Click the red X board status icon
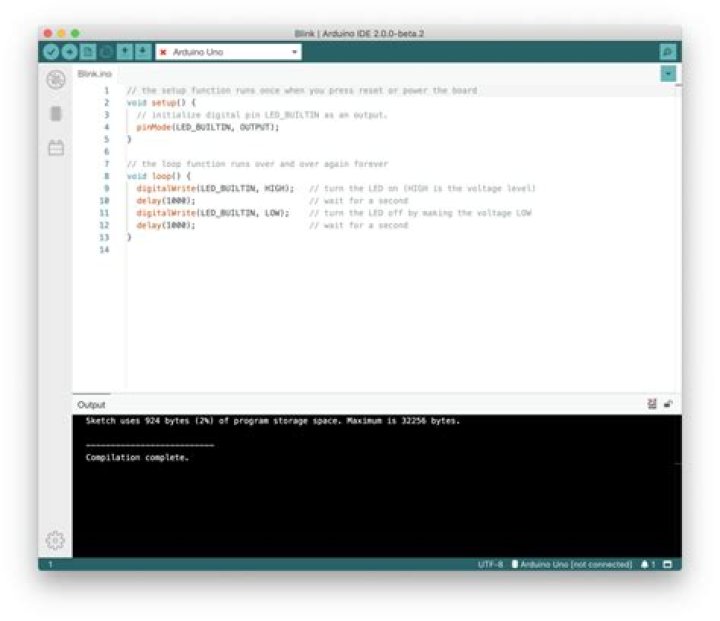Viewport: 720px width, 621px height. coord(163,52)
